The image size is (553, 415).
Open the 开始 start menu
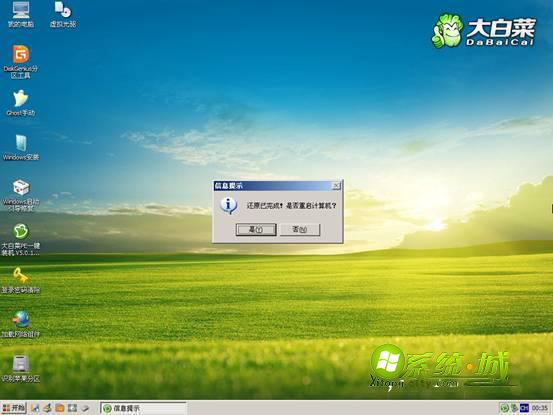tap(14, 408)
